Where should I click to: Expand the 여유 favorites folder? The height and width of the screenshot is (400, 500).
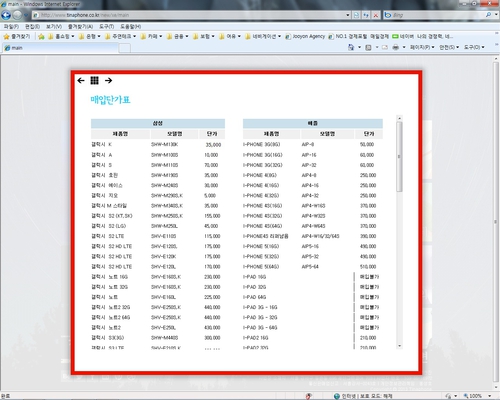[230, 36]
